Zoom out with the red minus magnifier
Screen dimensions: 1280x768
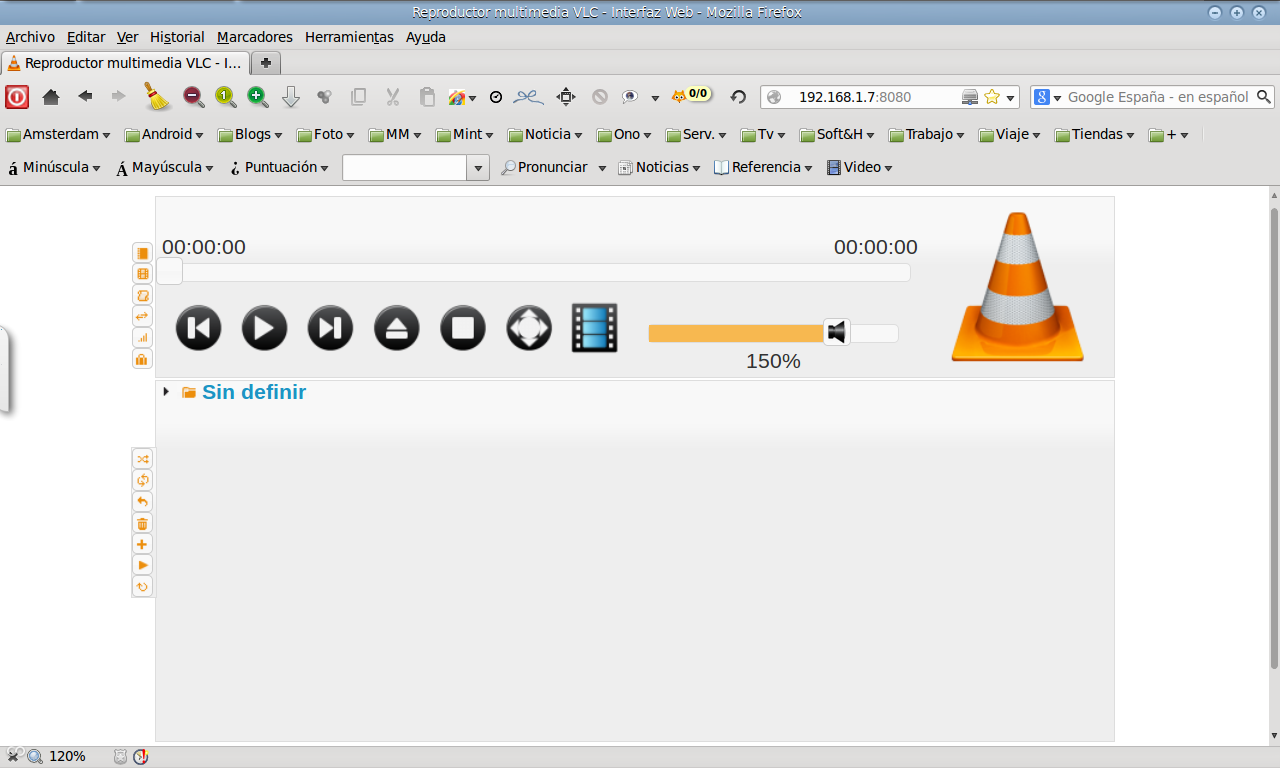[193, 97]
